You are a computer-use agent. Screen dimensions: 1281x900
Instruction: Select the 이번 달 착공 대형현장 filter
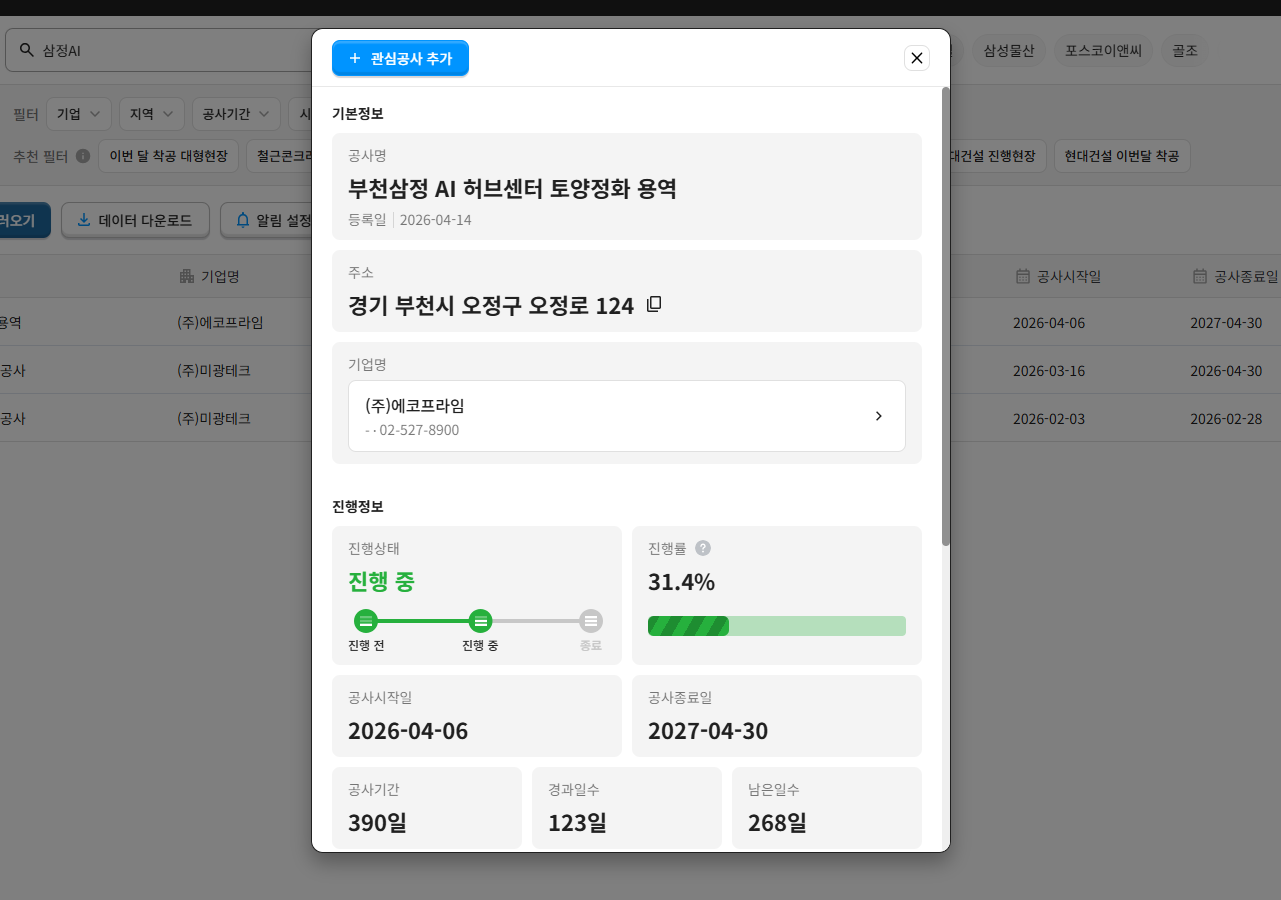pyautogui.click(x=168, y=156)
